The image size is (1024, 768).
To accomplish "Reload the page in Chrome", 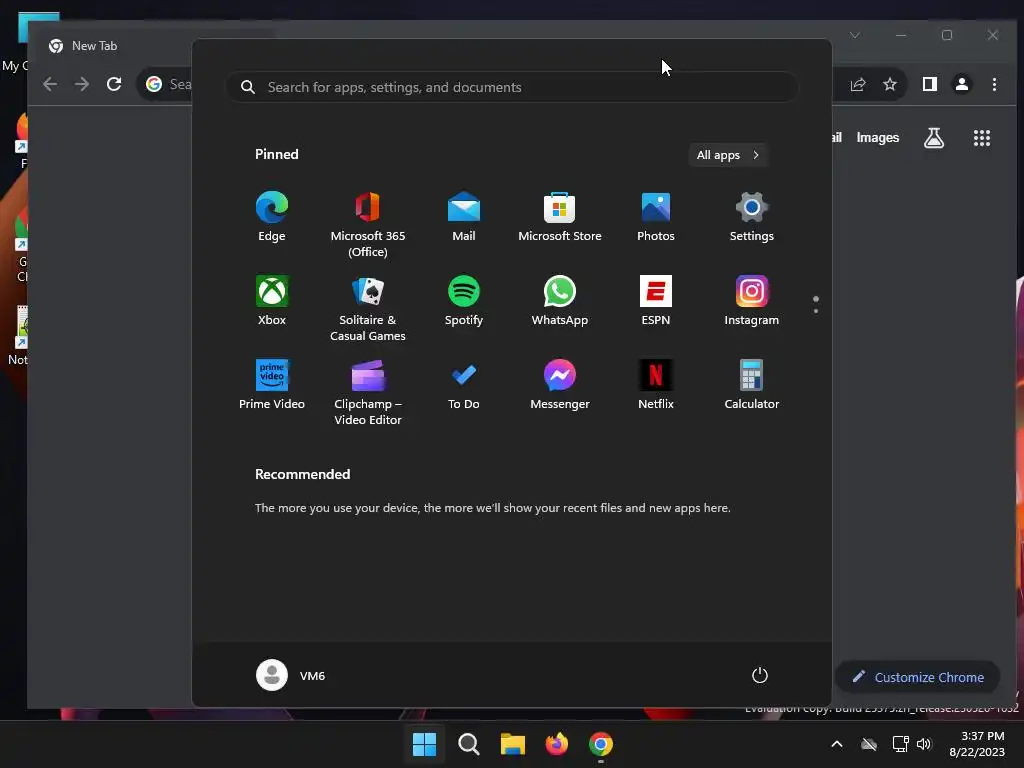I will [x=114, y=84].
